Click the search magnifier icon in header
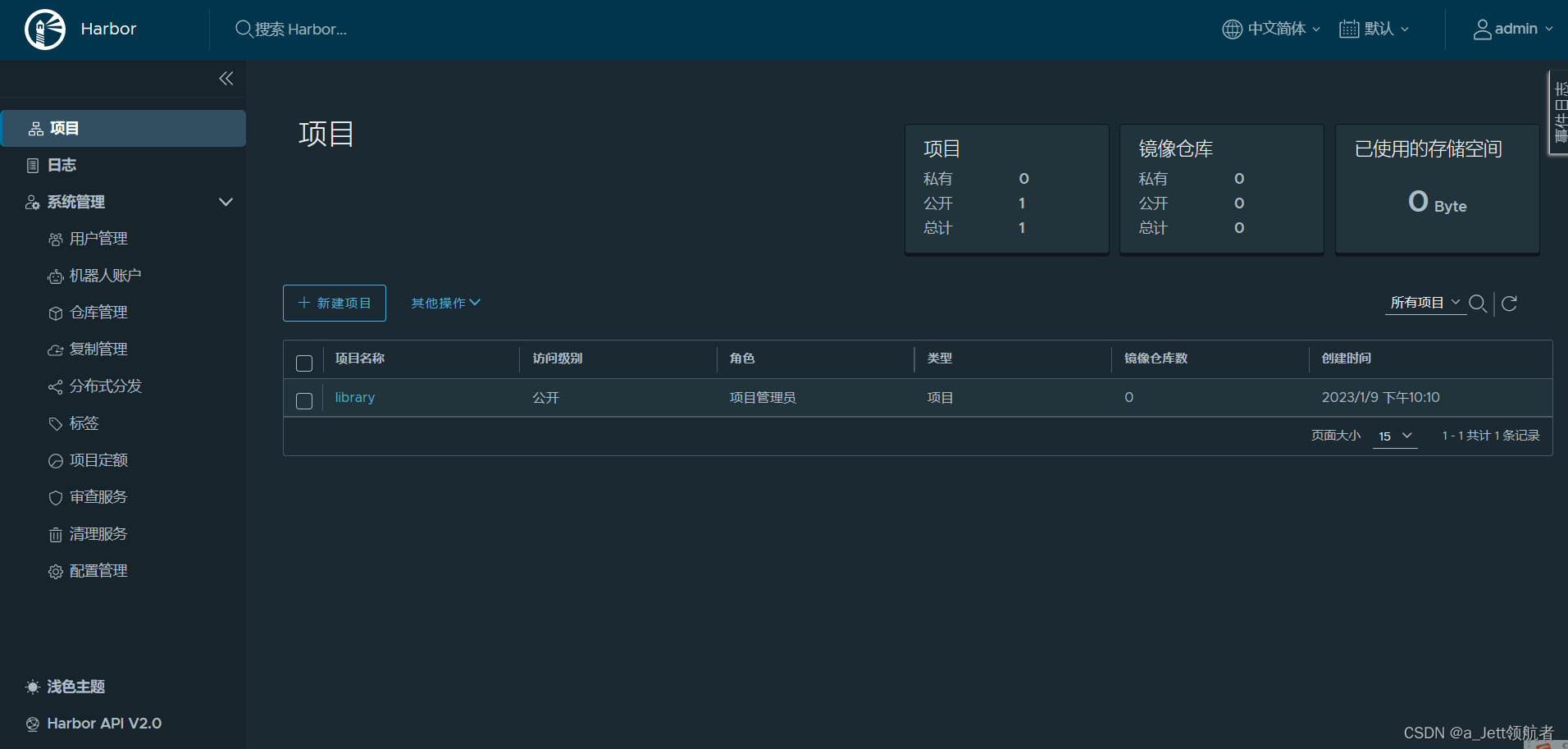The height and width of the screenshot is (749, 1568). (x=244, y=29)
